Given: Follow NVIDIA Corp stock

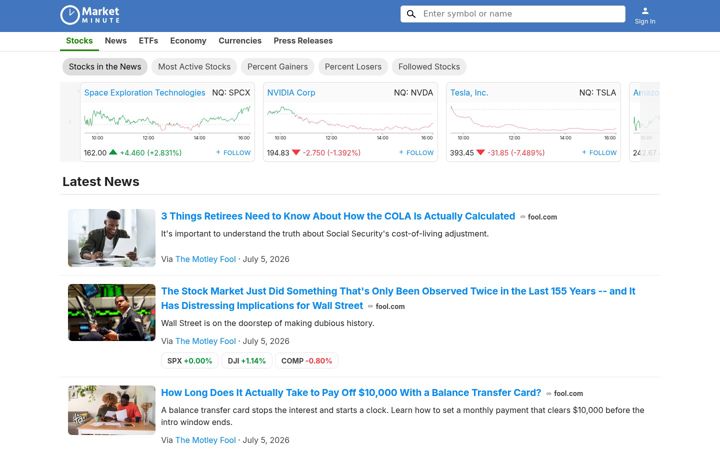Looking at the screenshot, I should click(416, 152).
